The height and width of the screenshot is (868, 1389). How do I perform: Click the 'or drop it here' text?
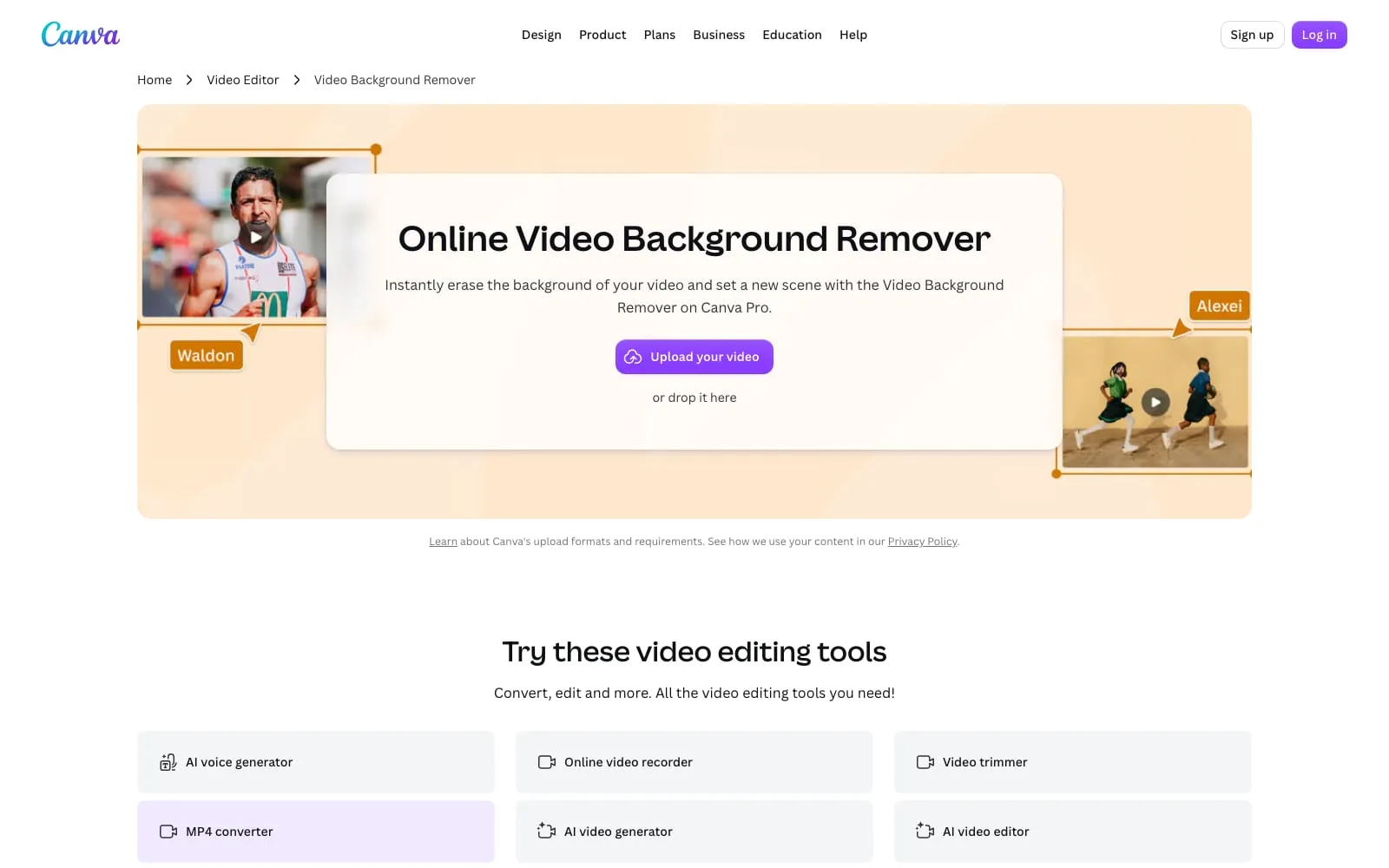click(694, 398)
